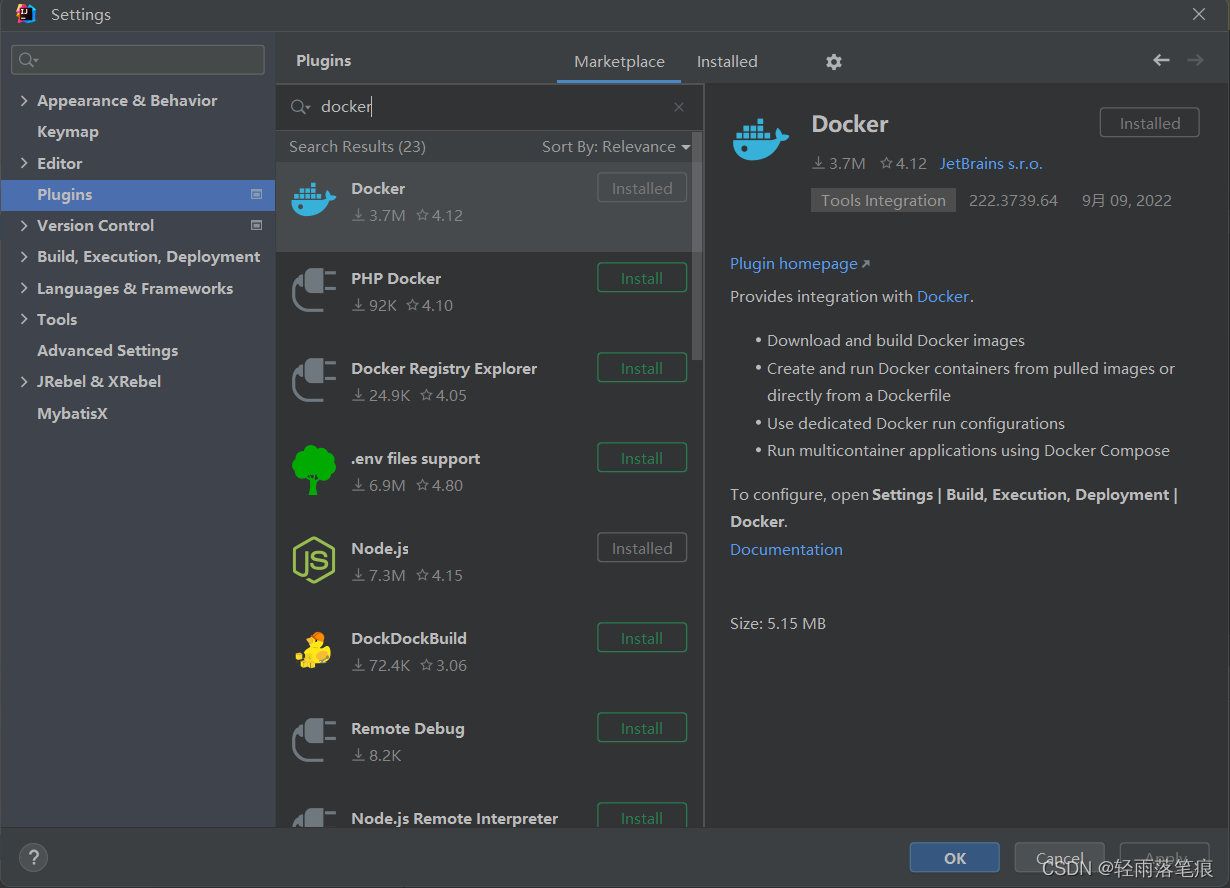Open help with the question mark button
This screenshot has height=888, width=1230.
point(33,857)
